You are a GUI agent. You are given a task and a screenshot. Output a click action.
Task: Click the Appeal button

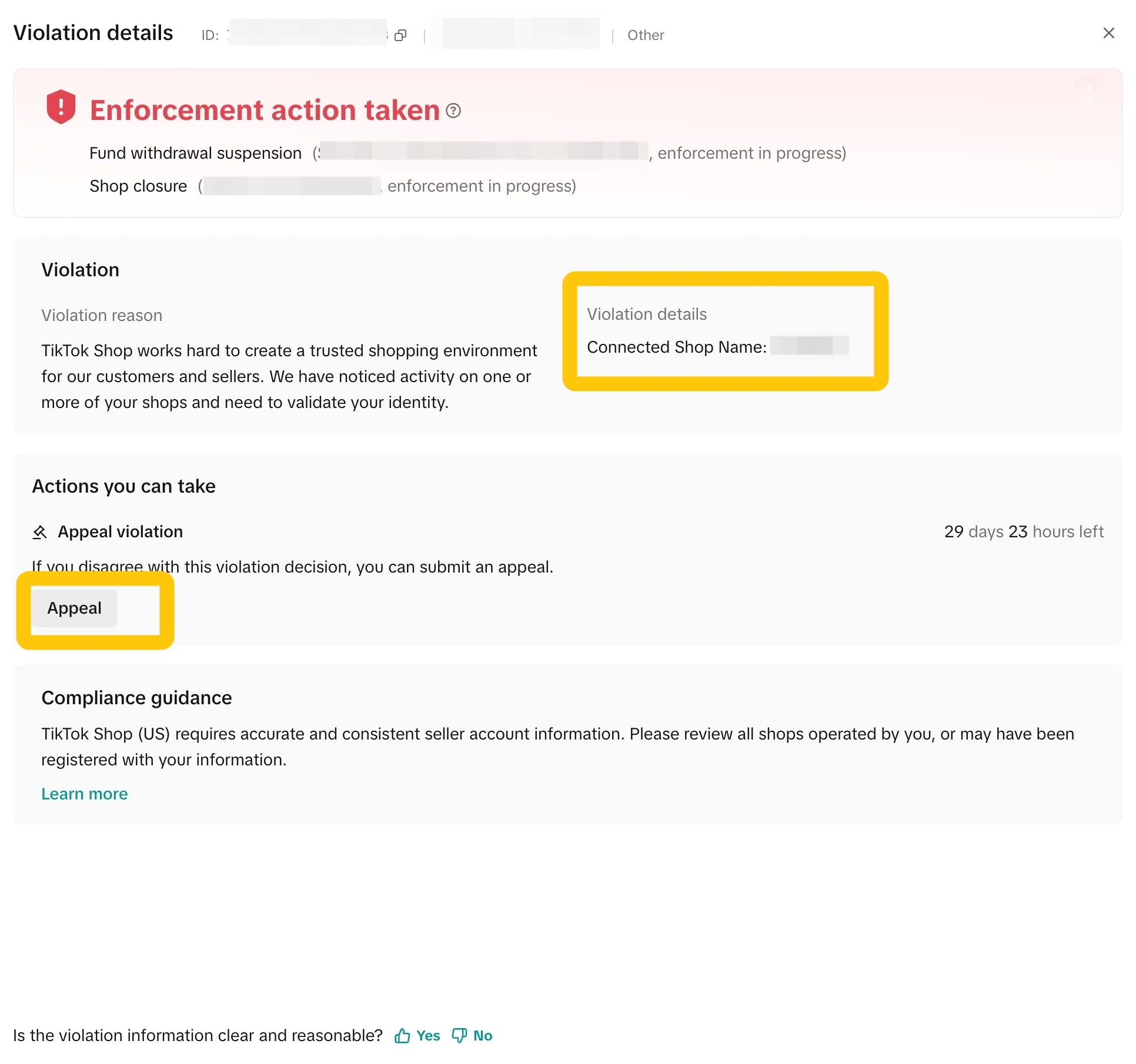coord(75,608)
